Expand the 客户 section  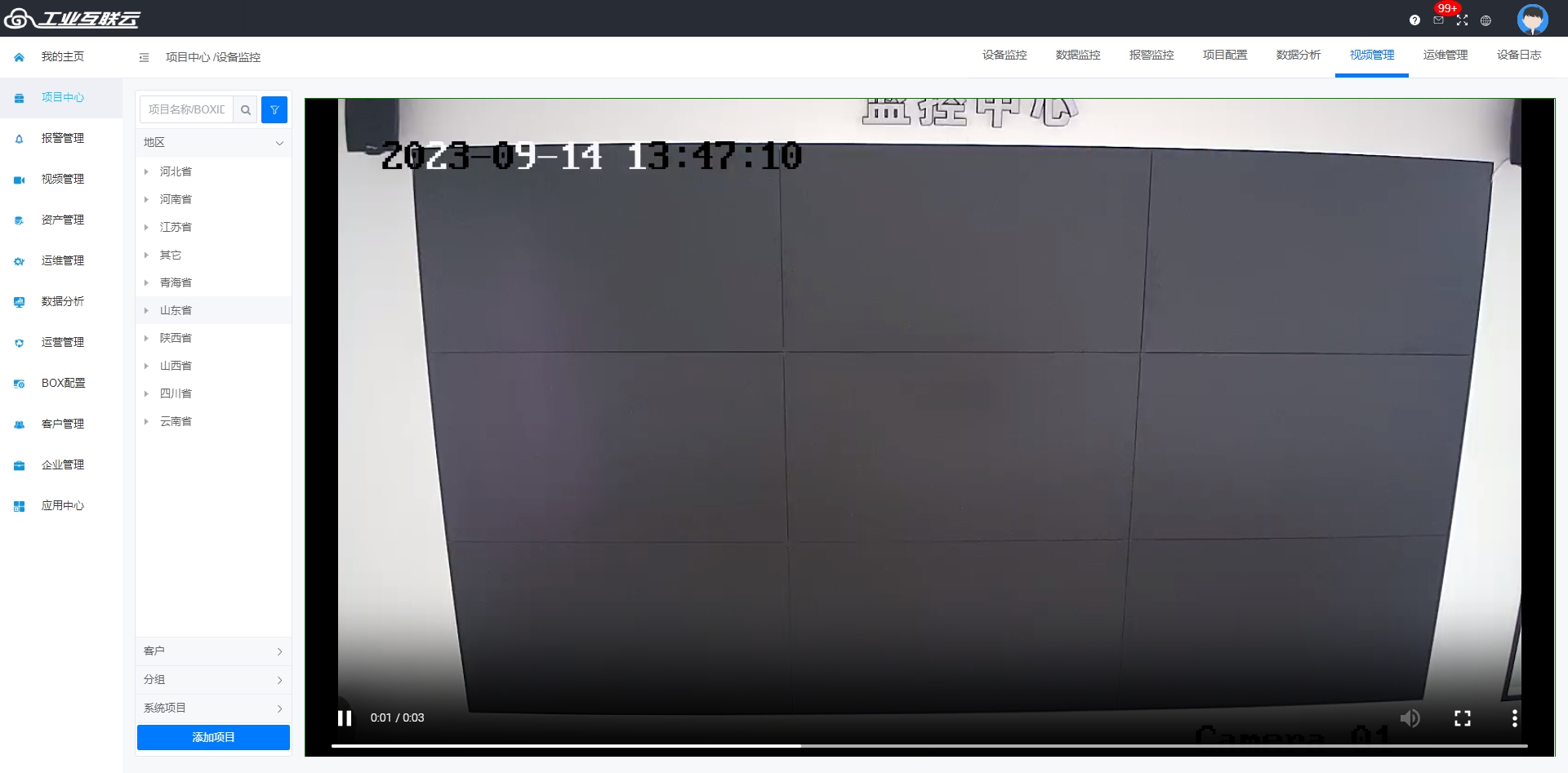pos(213,651)
